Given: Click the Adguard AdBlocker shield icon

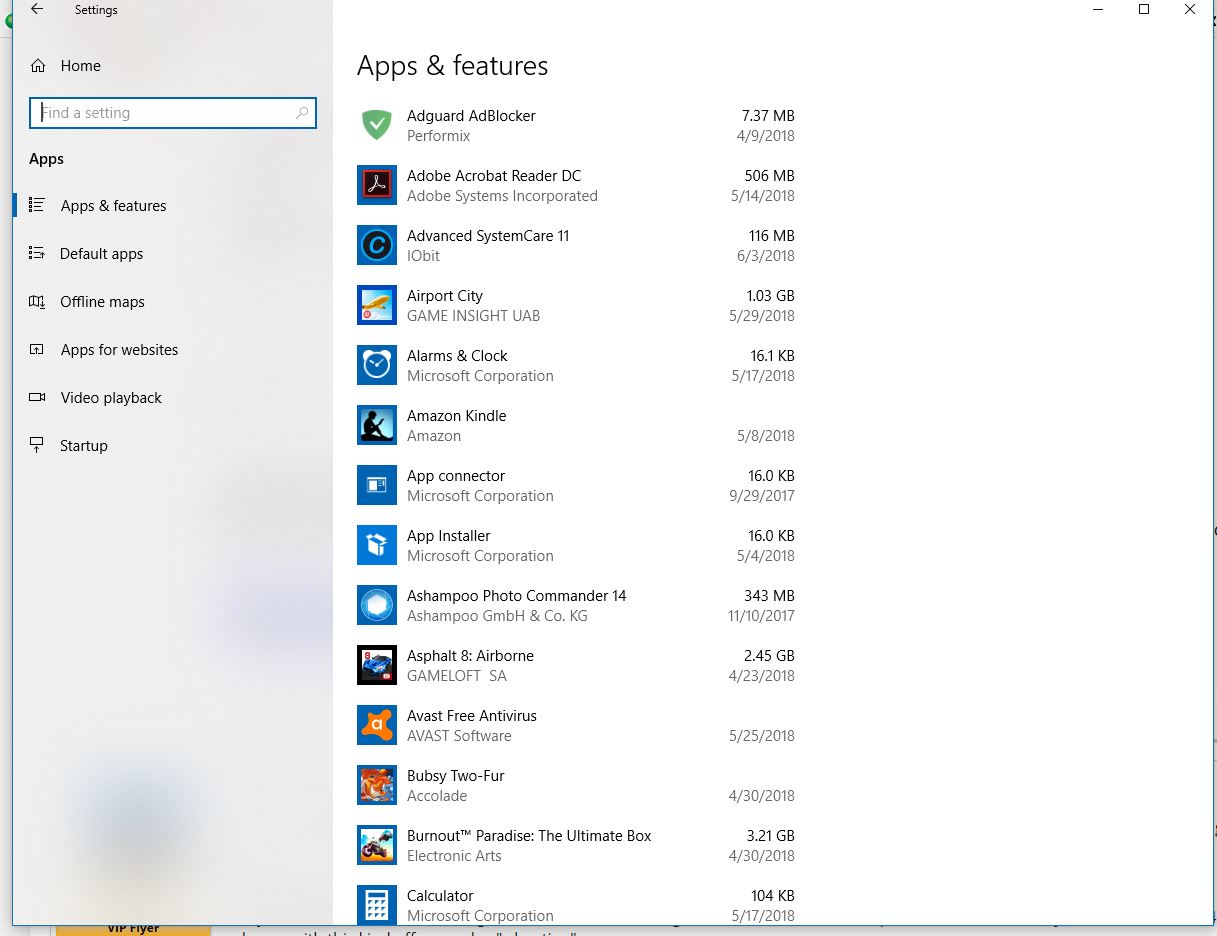Looking at the screenshot, I should (x=377, y=125).
